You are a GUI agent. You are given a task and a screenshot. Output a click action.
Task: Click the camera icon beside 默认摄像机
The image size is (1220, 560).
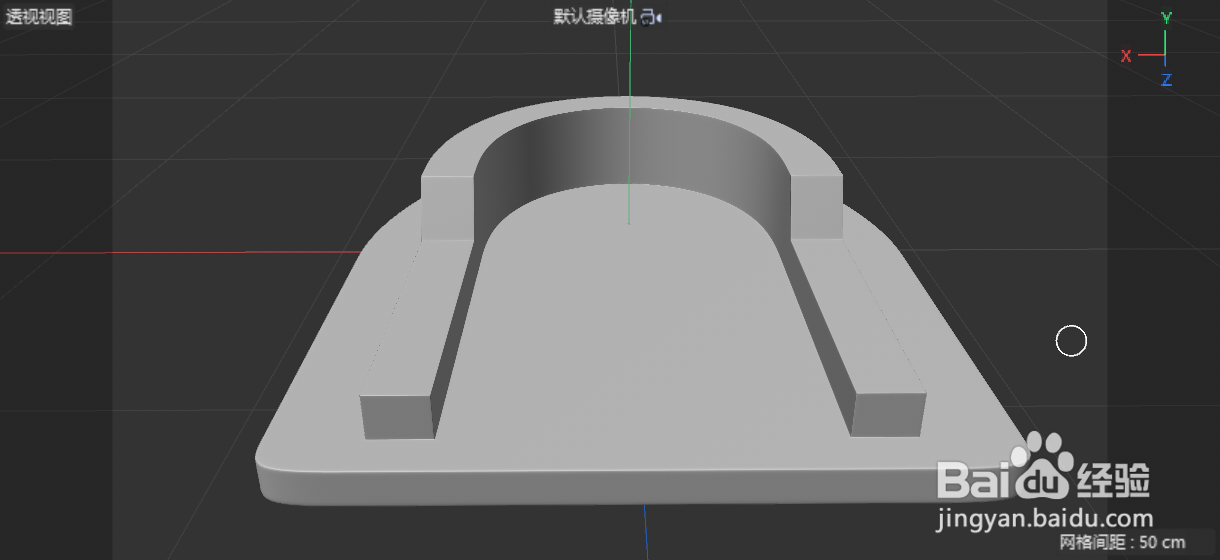pos(652,17)
